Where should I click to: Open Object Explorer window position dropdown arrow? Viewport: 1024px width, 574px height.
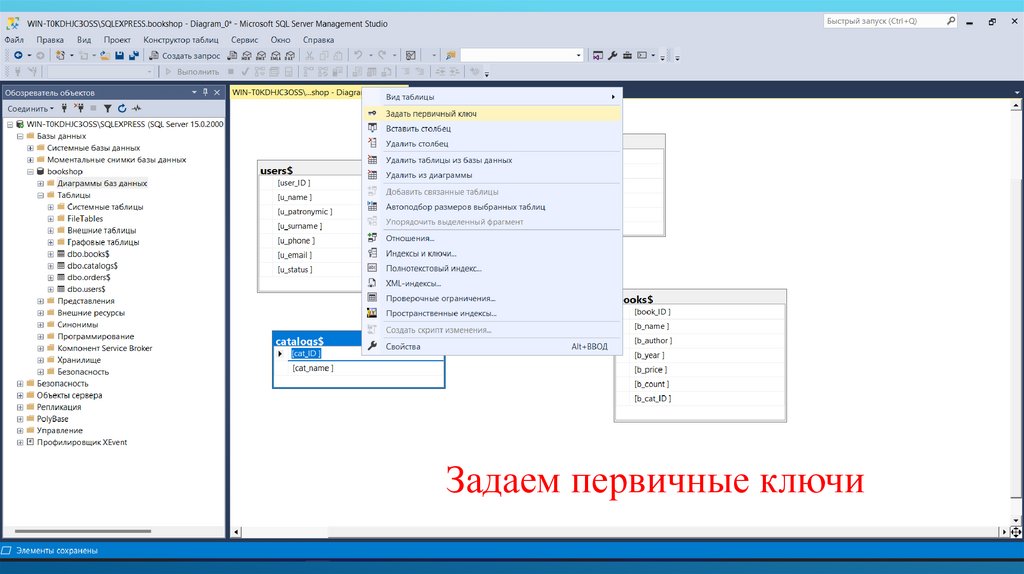click(194, 93)
